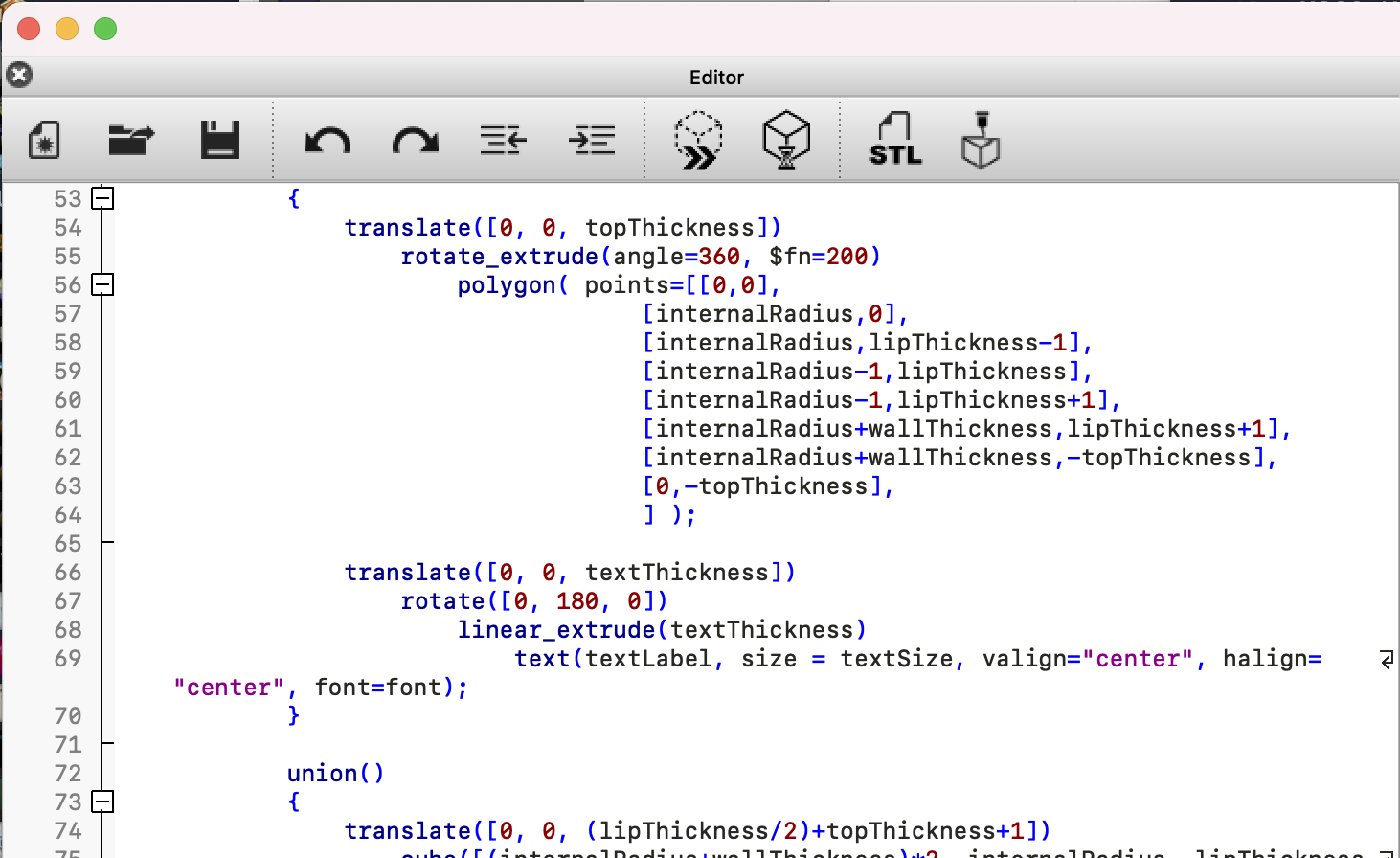Click translate on line 54
Image resolution: width=1400 pixels, height=858 pixels.
408,228
